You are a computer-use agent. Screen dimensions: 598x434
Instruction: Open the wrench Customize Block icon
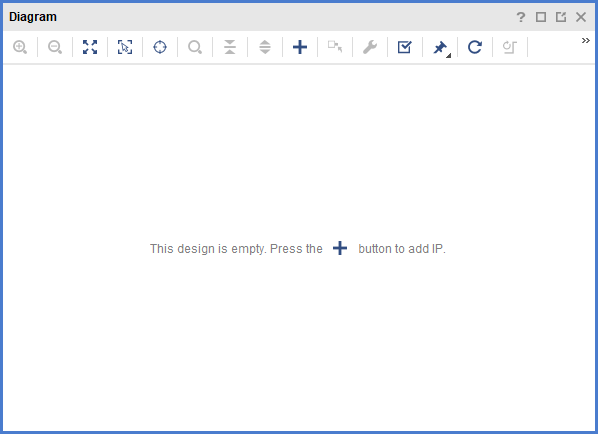(x=370, y=47)
